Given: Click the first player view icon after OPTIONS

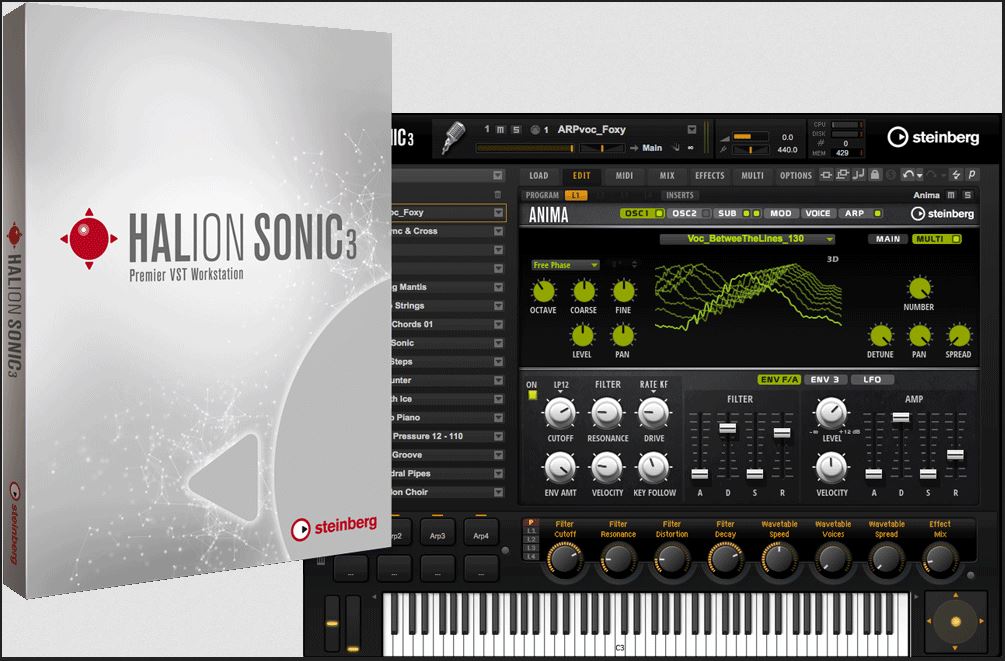Looking at the screenshot, I should 826,174.
